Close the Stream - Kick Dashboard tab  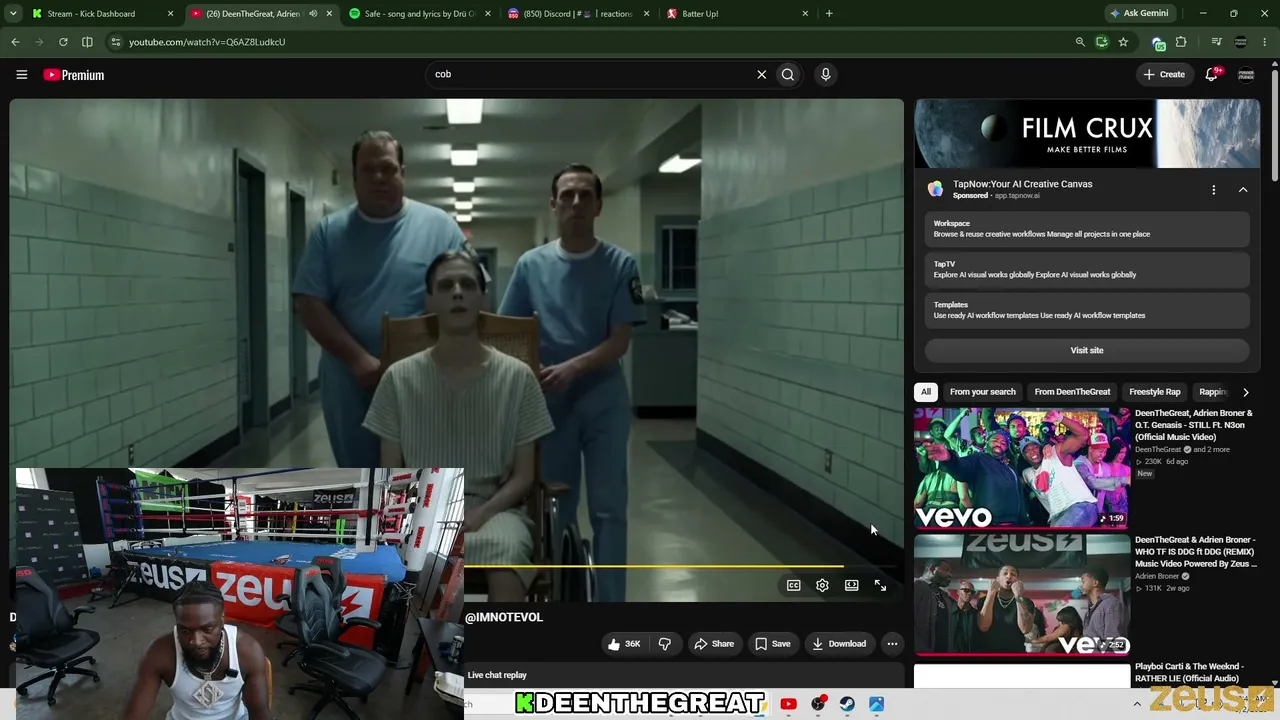pyautogui.click(x=170, y=14)
